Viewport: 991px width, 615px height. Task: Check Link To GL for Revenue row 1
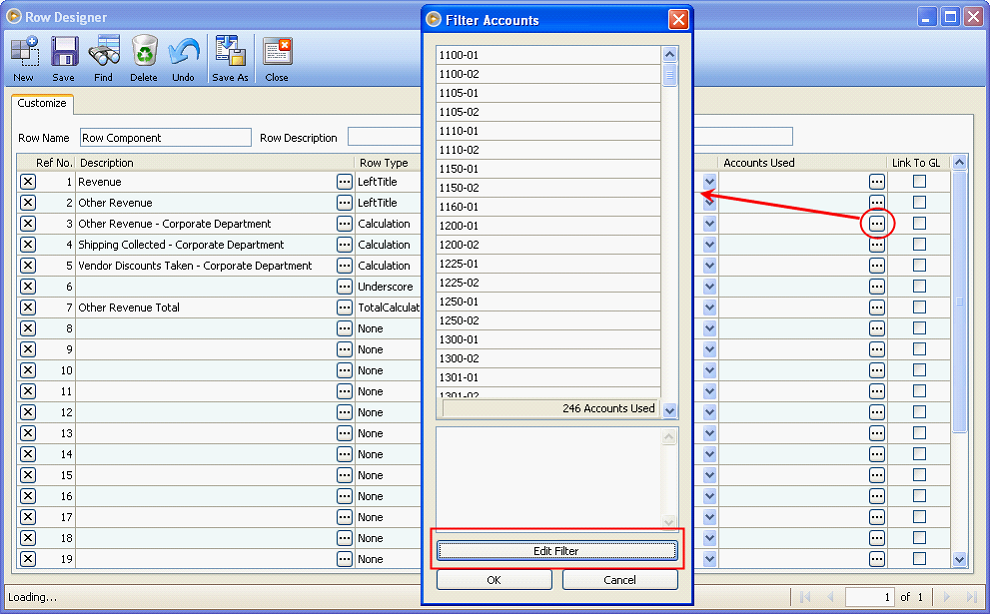920,181
